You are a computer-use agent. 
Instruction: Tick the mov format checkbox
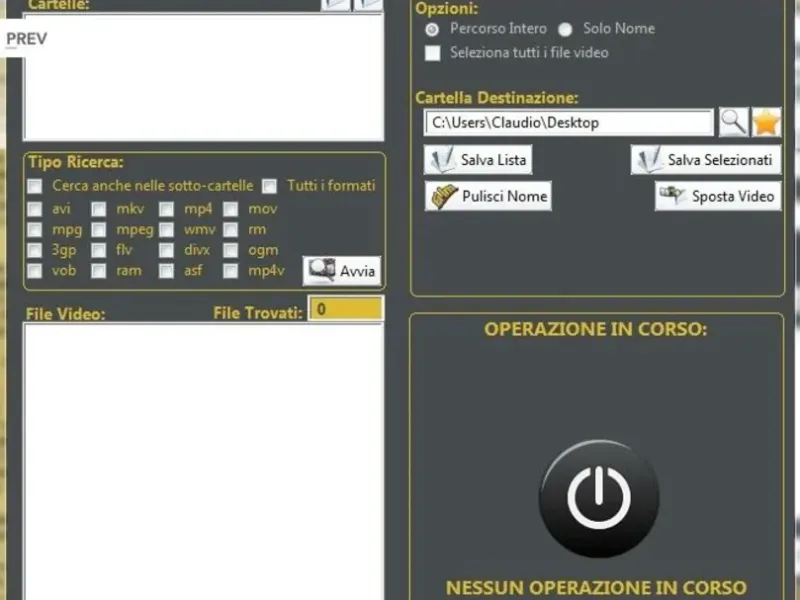231,209
